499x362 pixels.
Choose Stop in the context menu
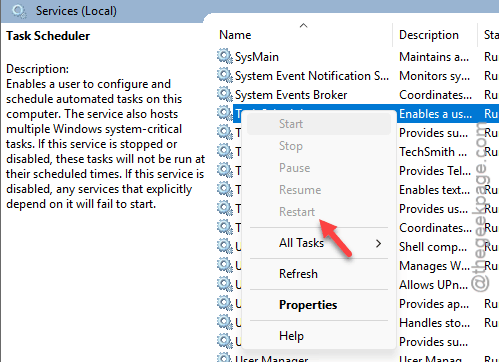point(319,146)
